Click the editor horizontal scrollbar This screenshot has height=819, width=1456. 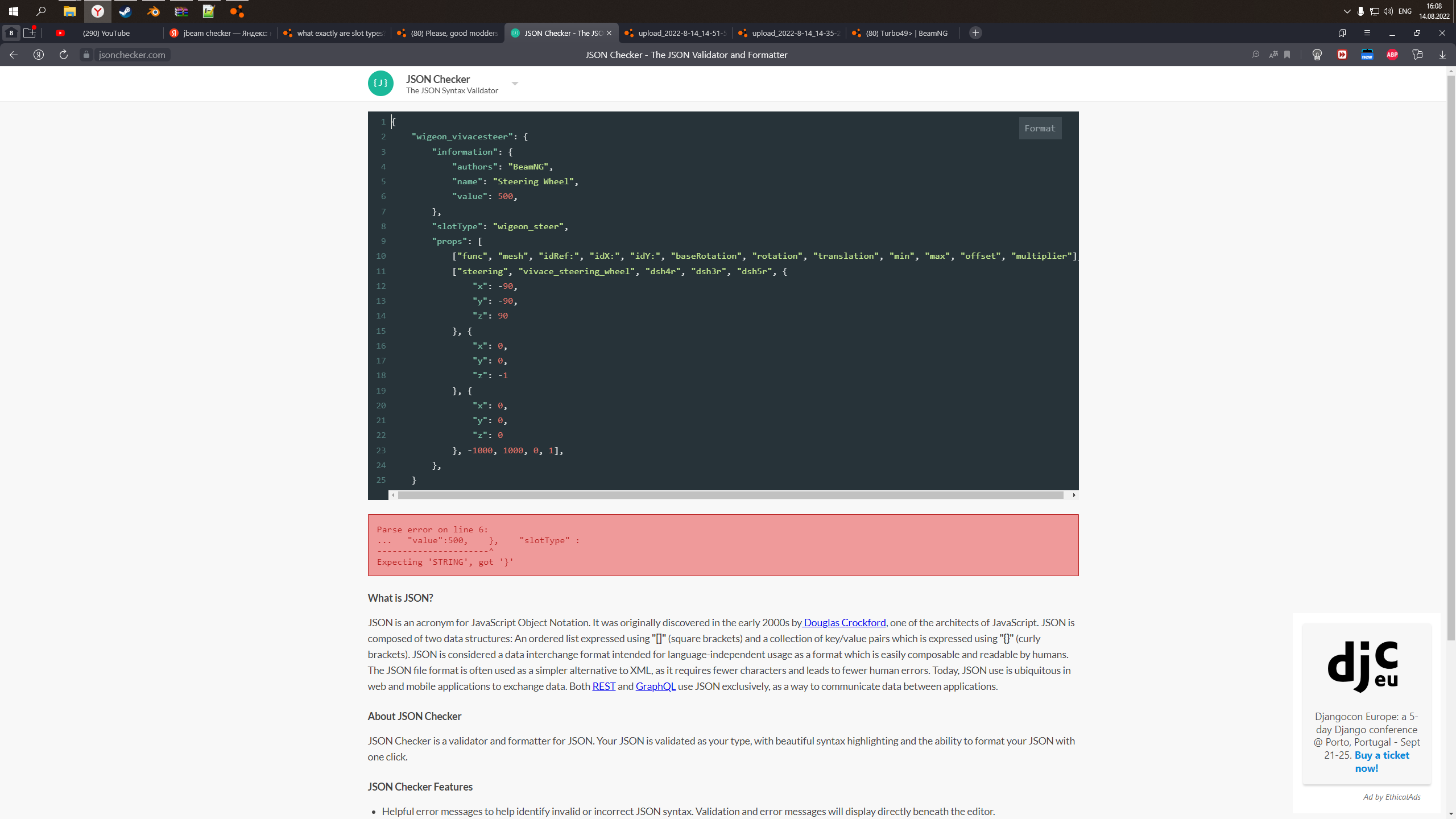[730, 495]
